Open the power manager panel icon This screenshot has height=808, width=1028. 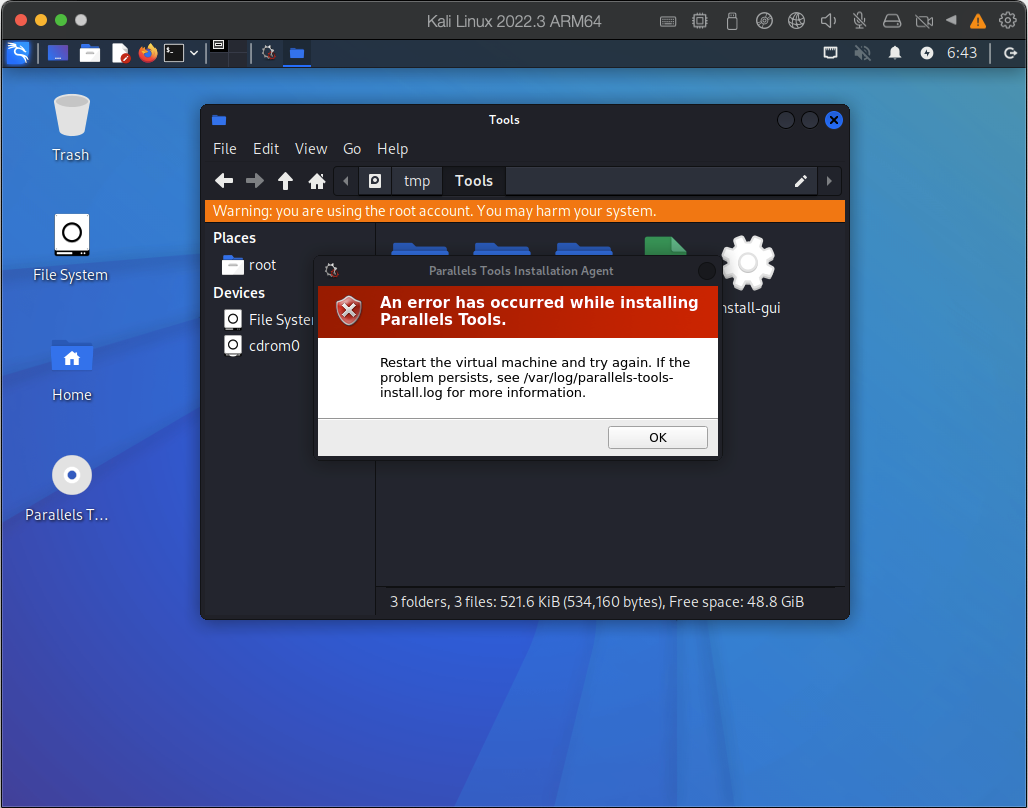(926, 53)
